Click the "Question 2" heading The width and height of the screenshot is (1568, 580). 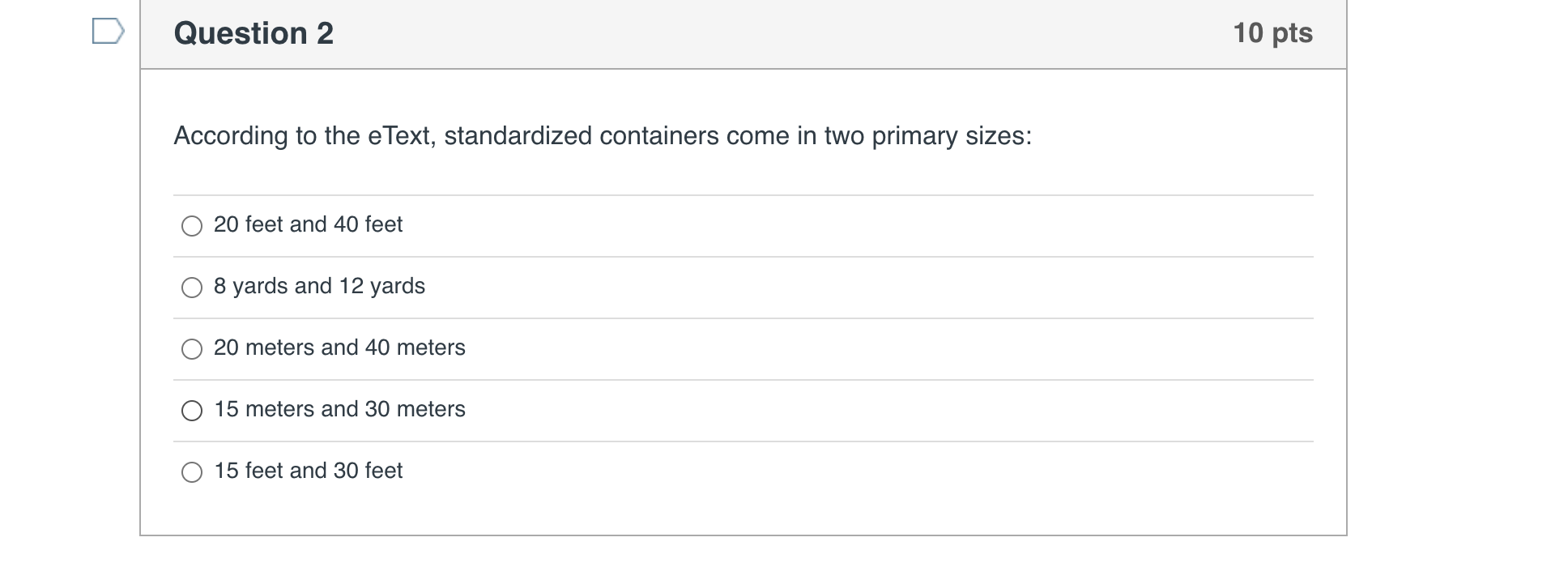[x=254, y=33]
